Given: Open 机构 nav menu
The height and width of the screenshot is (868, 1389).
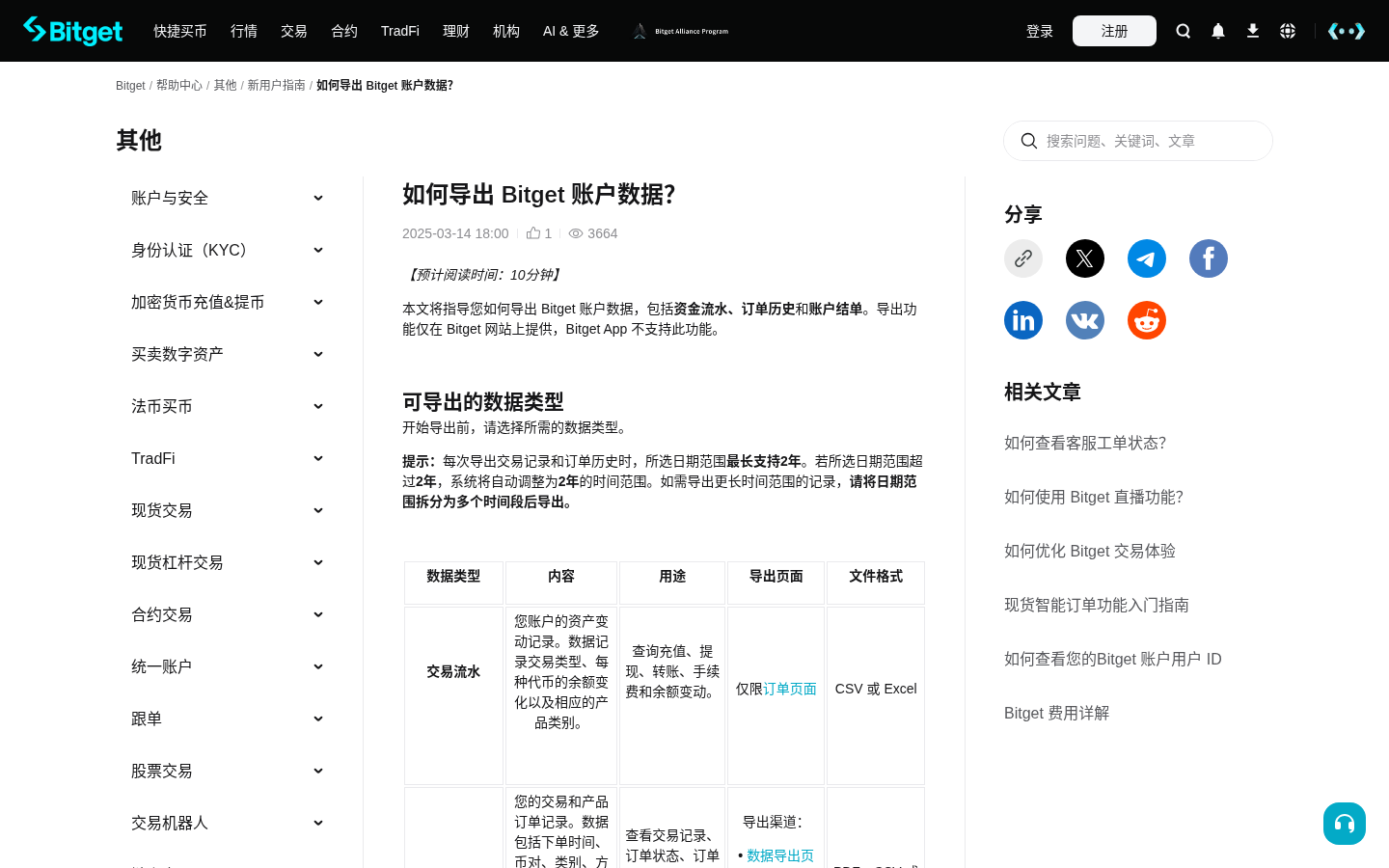Looking at the screenshot, I should (x=506, y=31).
